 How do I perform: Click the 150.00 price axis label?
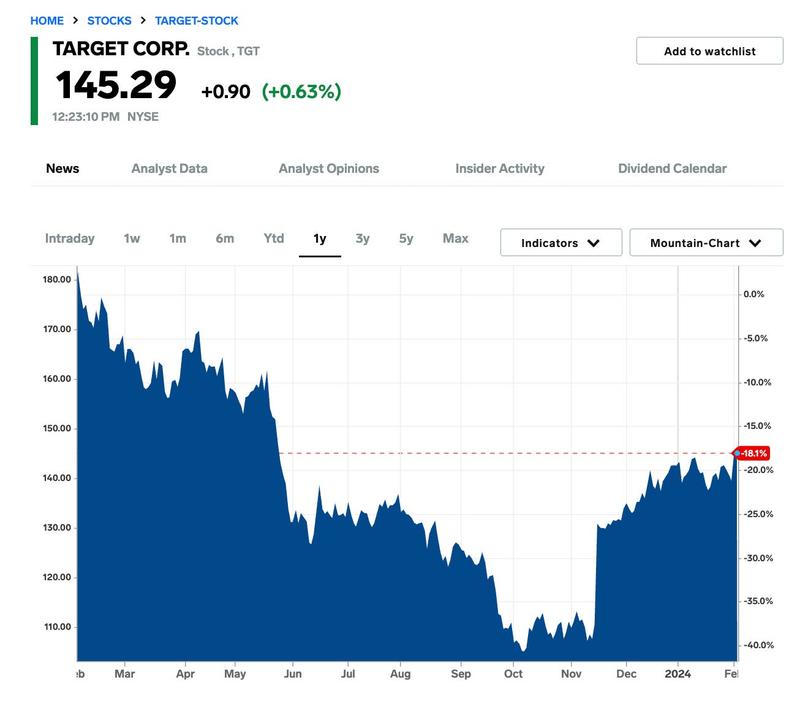coord(57,429)
